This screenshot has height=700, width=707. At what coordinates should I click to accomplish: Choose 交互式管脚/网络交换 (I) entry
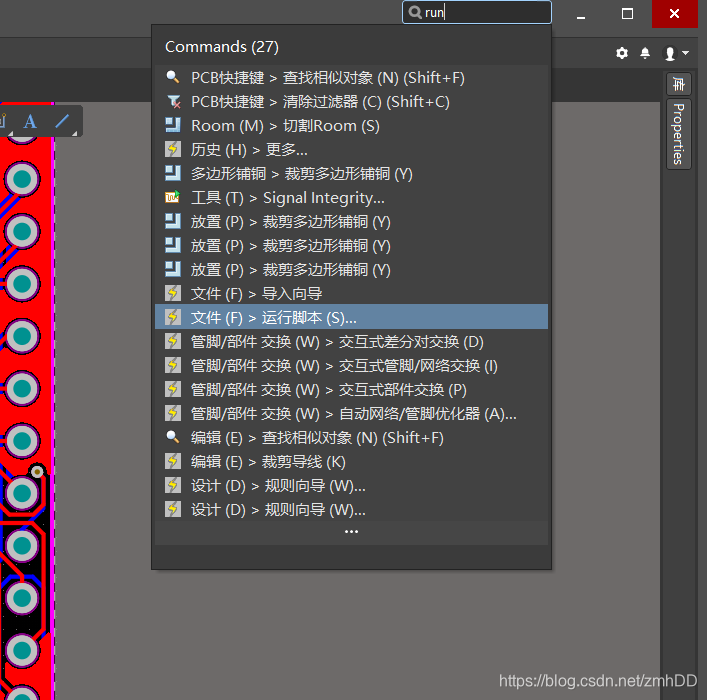pyautogui.click(x=351, y=365)
